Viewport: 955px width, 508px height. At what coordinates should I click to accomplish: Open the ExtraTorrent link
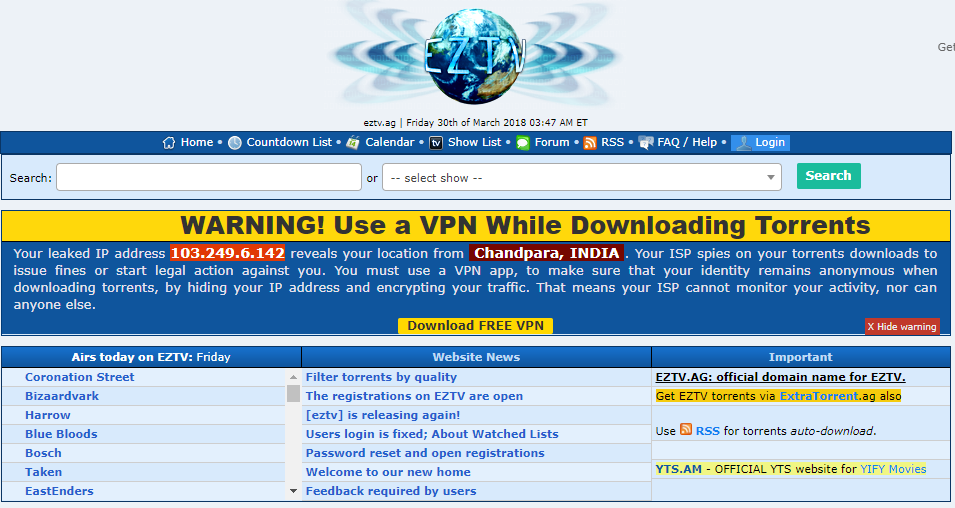[x=819, y=396]
